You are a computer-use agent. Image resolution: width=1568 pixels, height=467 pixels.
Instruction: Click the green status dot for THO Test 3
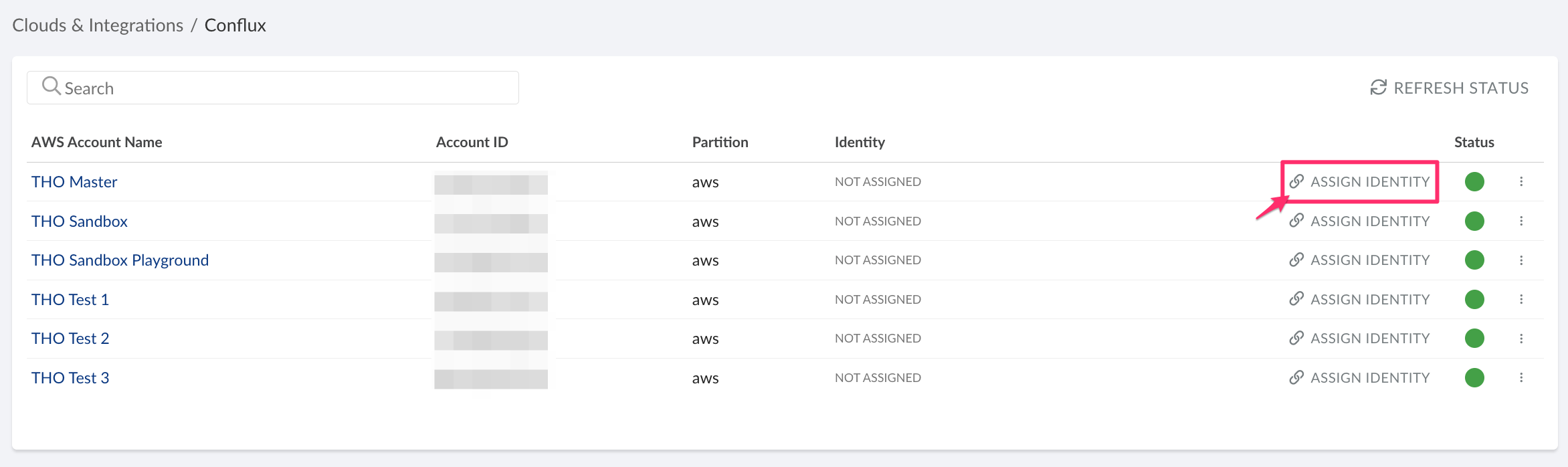1474,377
